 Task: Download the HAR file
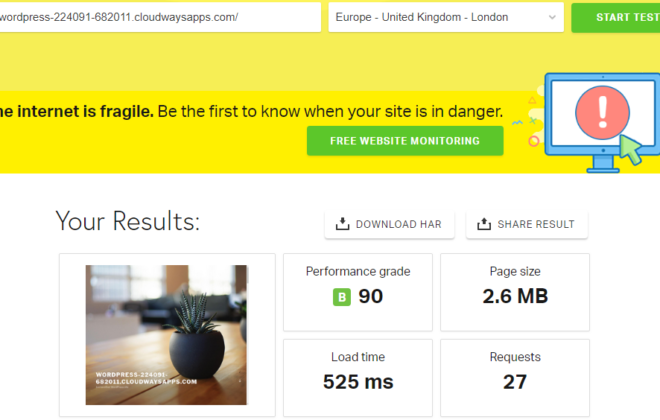pos(389,224)
